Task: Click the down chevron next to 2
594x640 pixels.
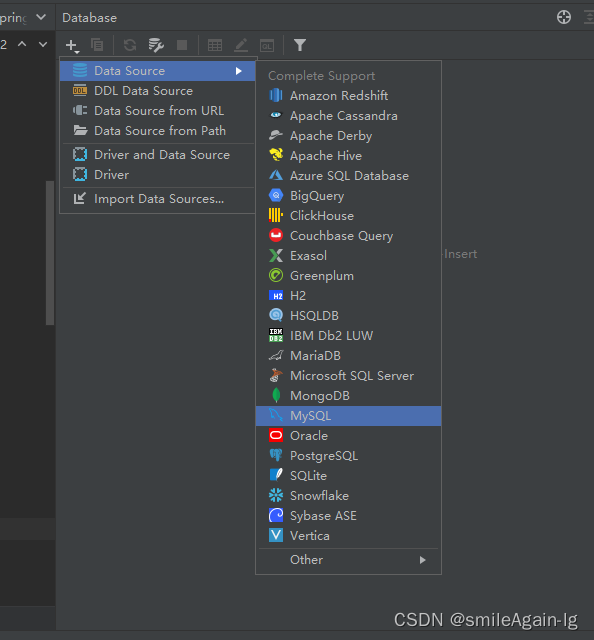Action: pos(43,44)
